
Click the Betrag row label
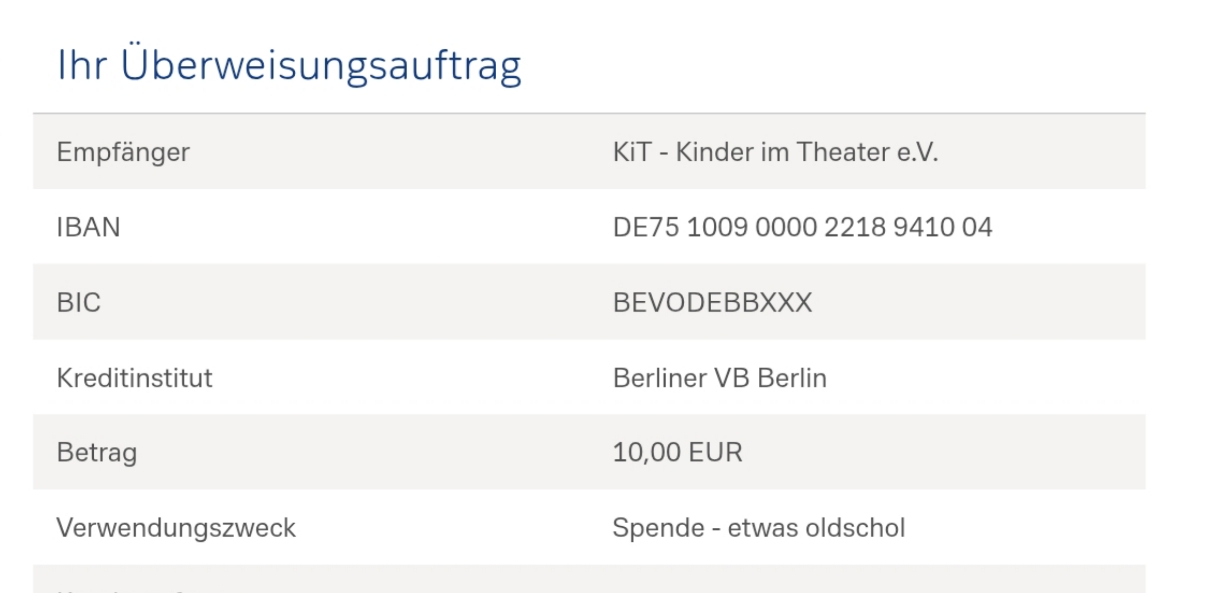tap(97, 453)
